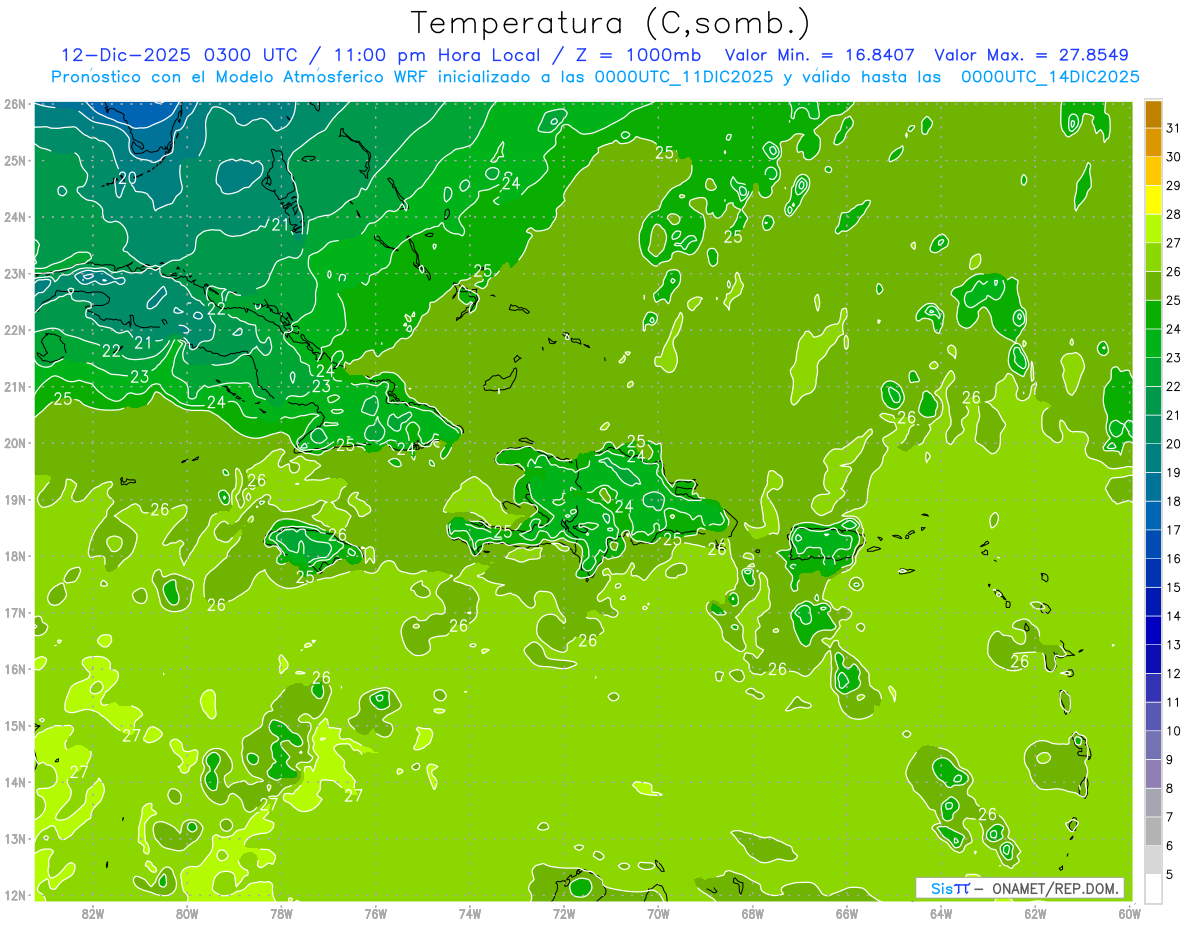Click the '0000UTC_11DIC2025' initialization time text
Image resolution: width=1200 pixels, height=927 pixels.
click(684, 77)
